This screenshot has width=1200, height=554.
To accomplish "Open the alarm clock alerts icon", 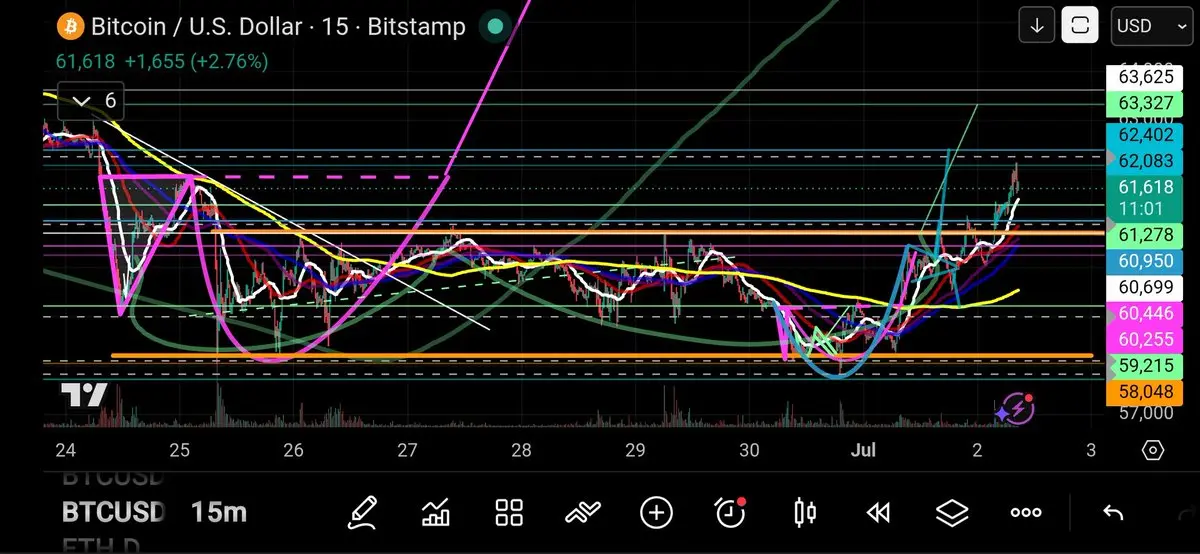I will [731, 513].
